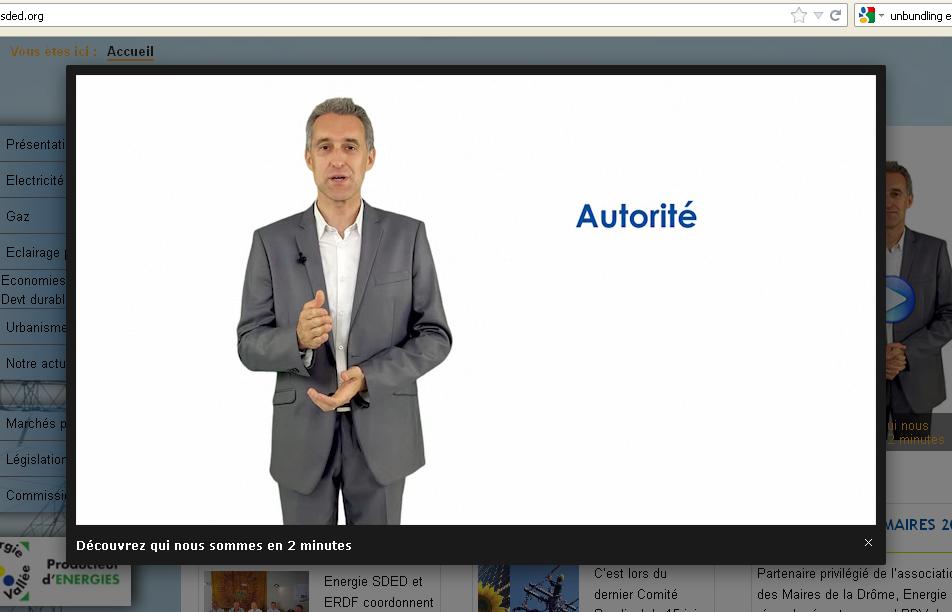952x612 pixels.
Task: Go to the Accueil link
Action: [130, 51]
